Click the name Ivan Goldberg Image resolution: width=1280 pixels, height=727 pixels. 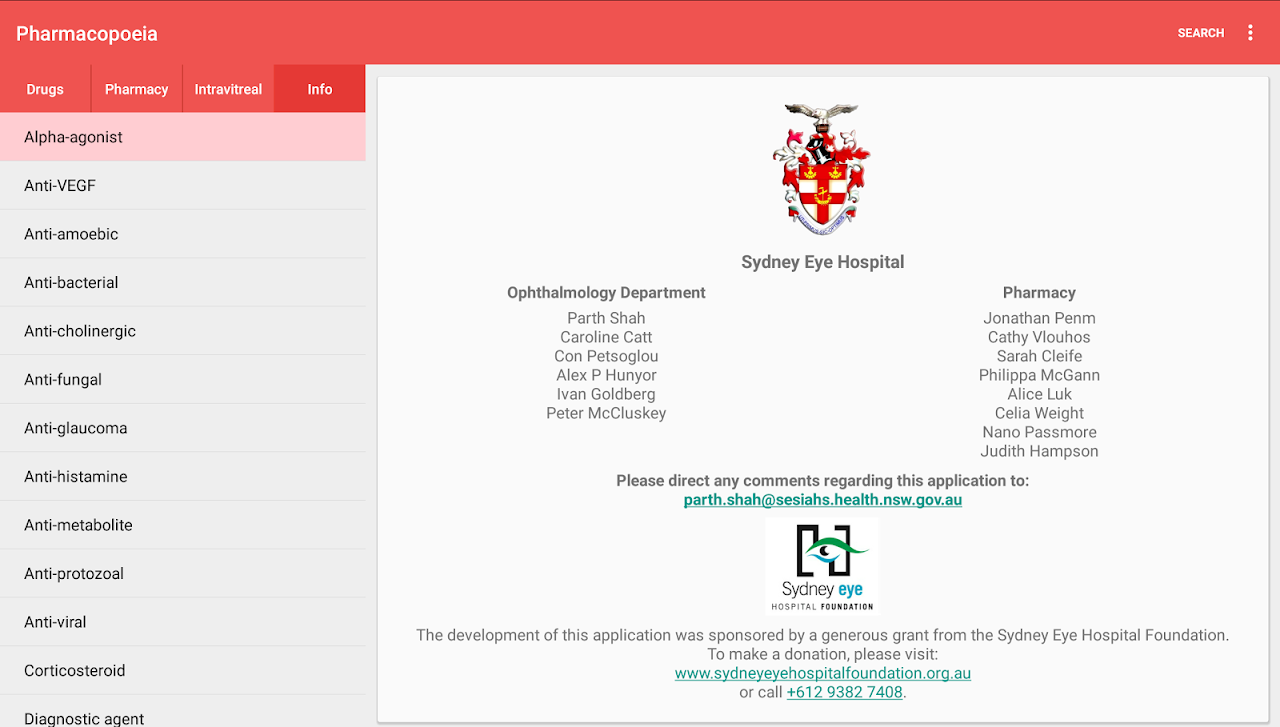click(606, 394)
